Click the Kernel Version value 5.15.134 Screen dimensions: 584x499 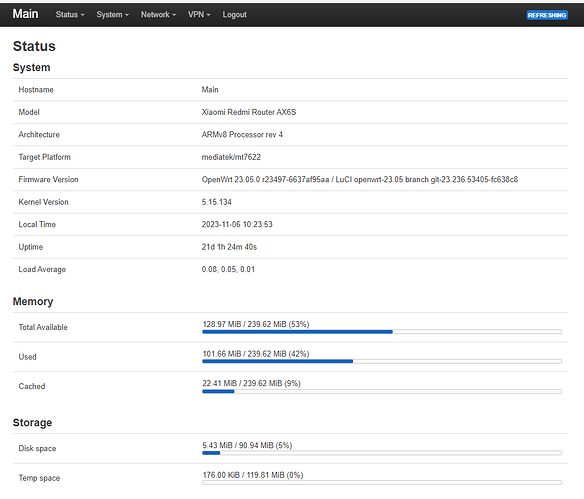(x=216, y=202)
